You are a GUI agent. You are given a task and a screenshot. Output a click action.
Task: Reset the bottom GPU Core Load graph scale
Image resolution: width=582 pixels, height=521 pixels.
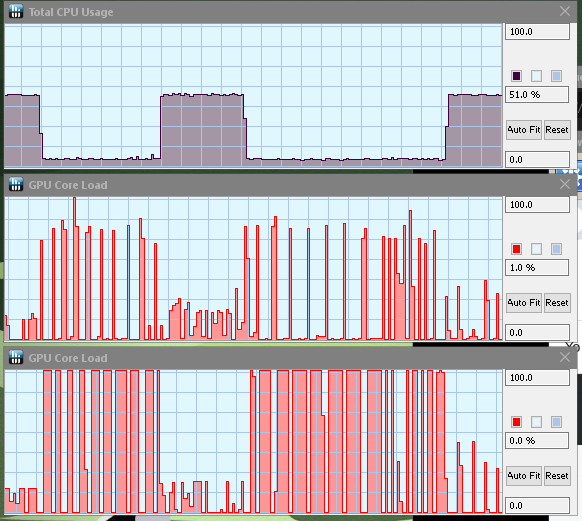pos(557,476)
